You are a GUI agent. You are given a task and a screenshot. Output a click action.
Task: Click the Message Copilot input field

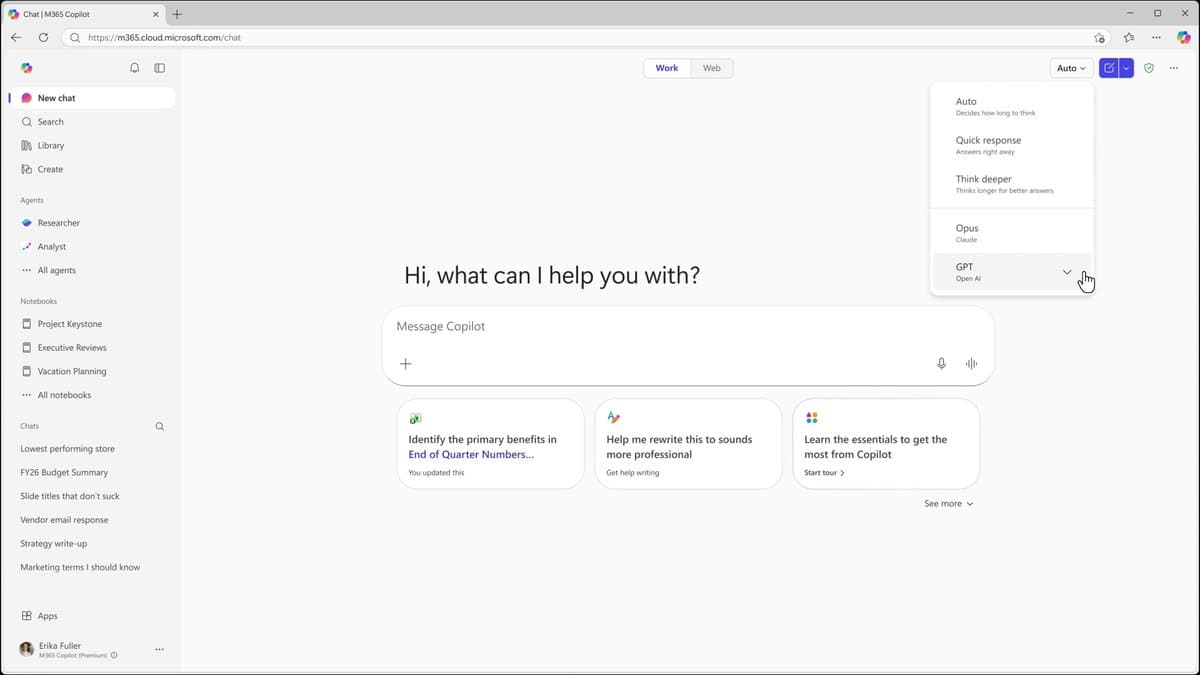(688, 327)
